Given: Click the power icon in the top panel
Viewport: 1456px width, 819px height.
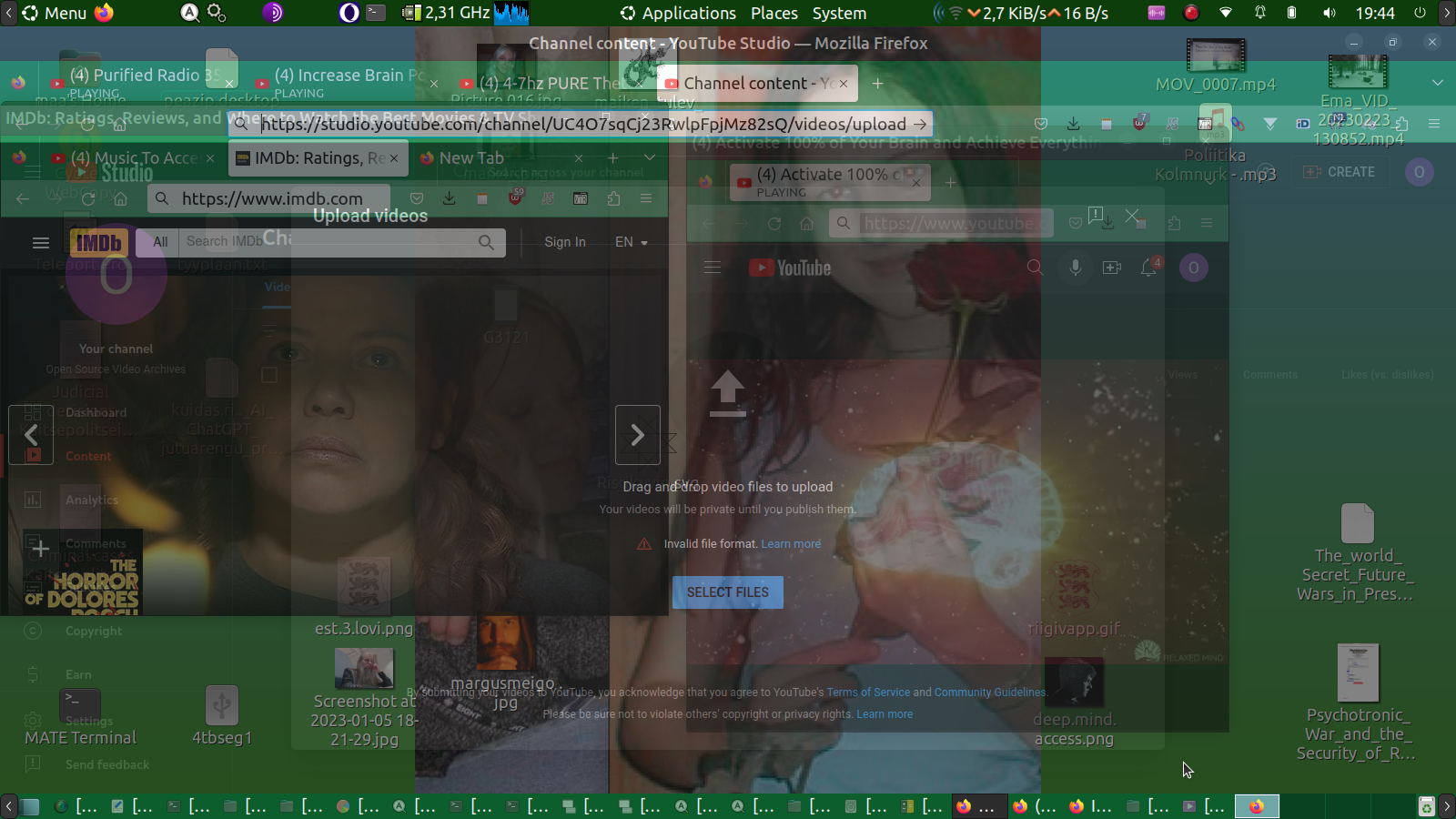Looking at the screenshot, I should [1420, 13].
